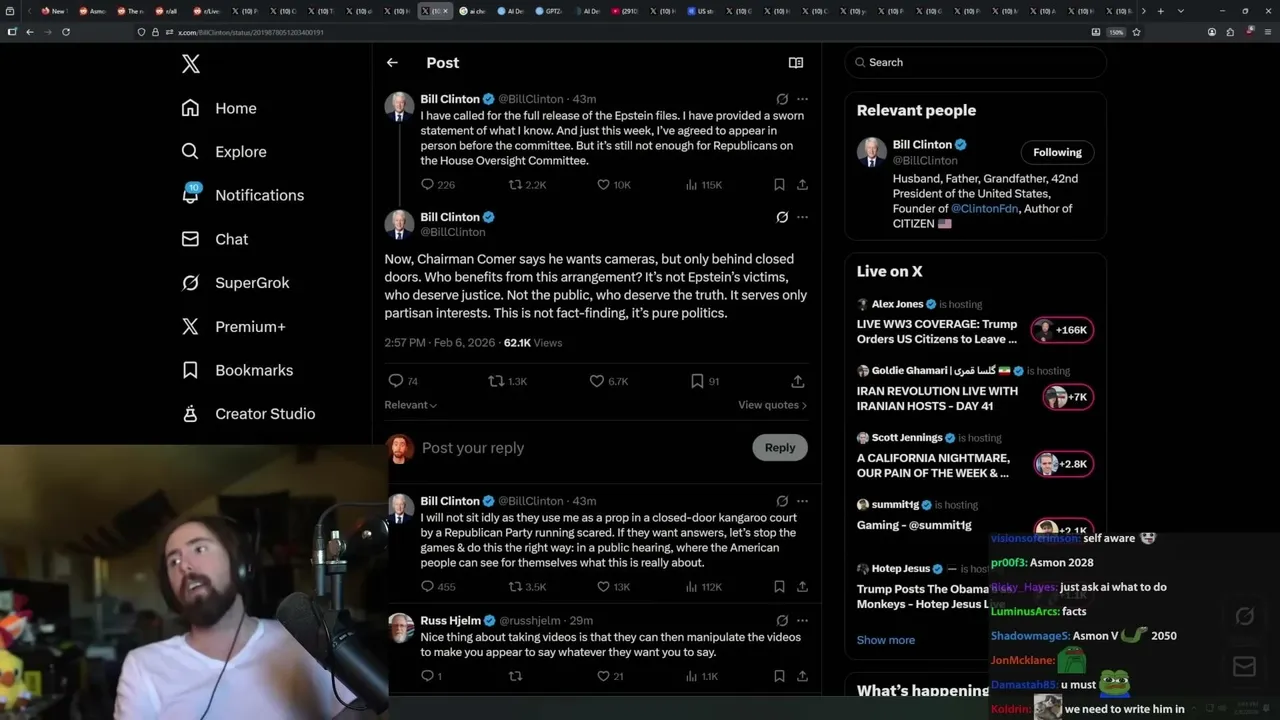Reload the page in the browser toolbar
This screenshot has width=1280, height=720.
tap(66, 32)
